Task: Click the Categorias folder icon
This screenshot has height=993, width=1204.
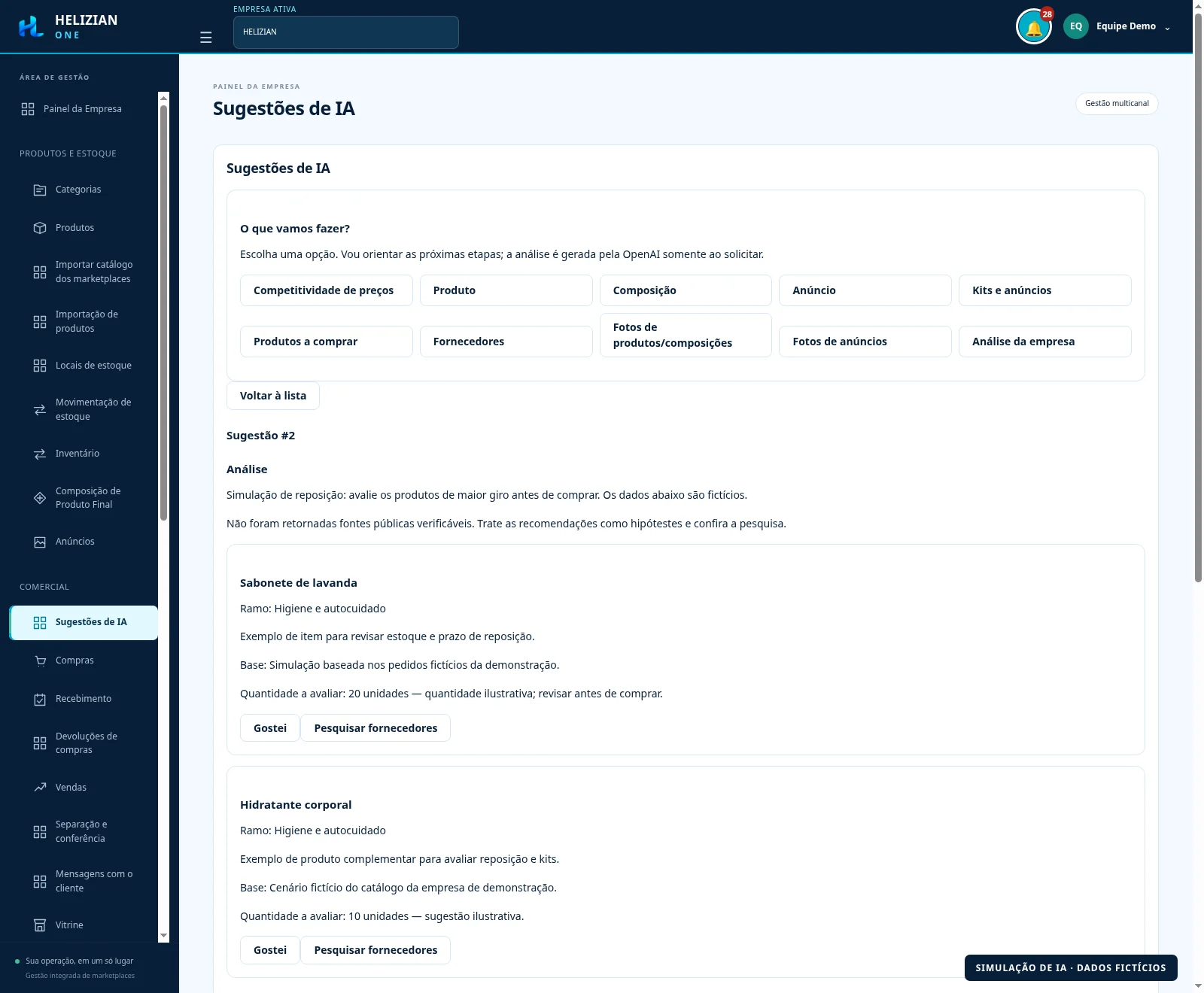Action: tap(40, 190)
